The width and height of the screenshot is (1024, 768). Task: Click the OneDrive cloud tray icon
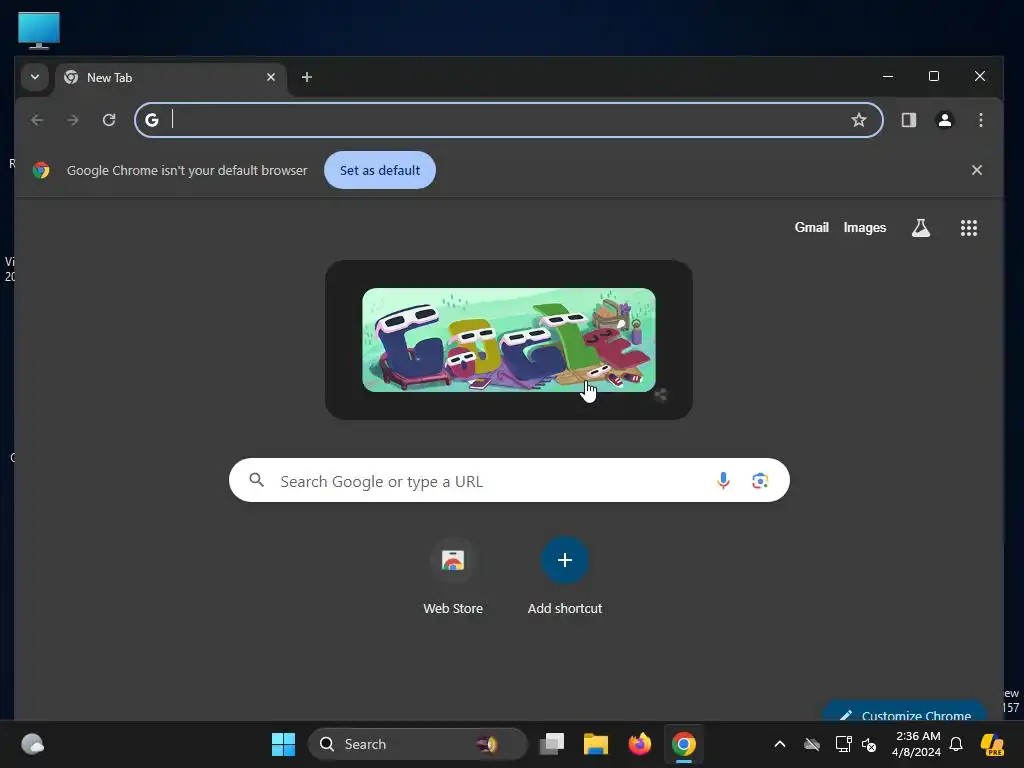pos(812,744)
